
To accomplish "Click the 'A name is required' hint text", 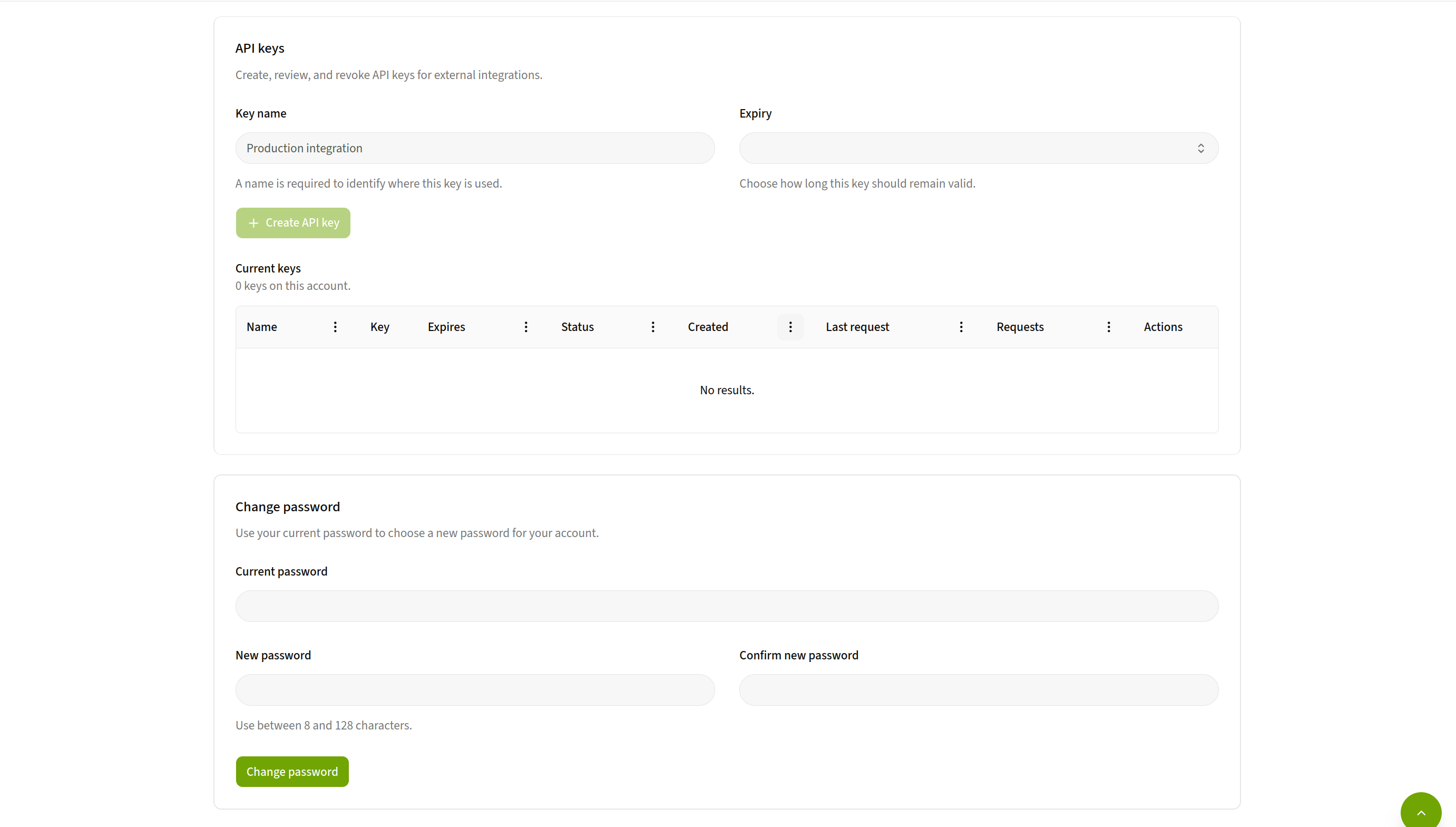I will tap(368, 183).
